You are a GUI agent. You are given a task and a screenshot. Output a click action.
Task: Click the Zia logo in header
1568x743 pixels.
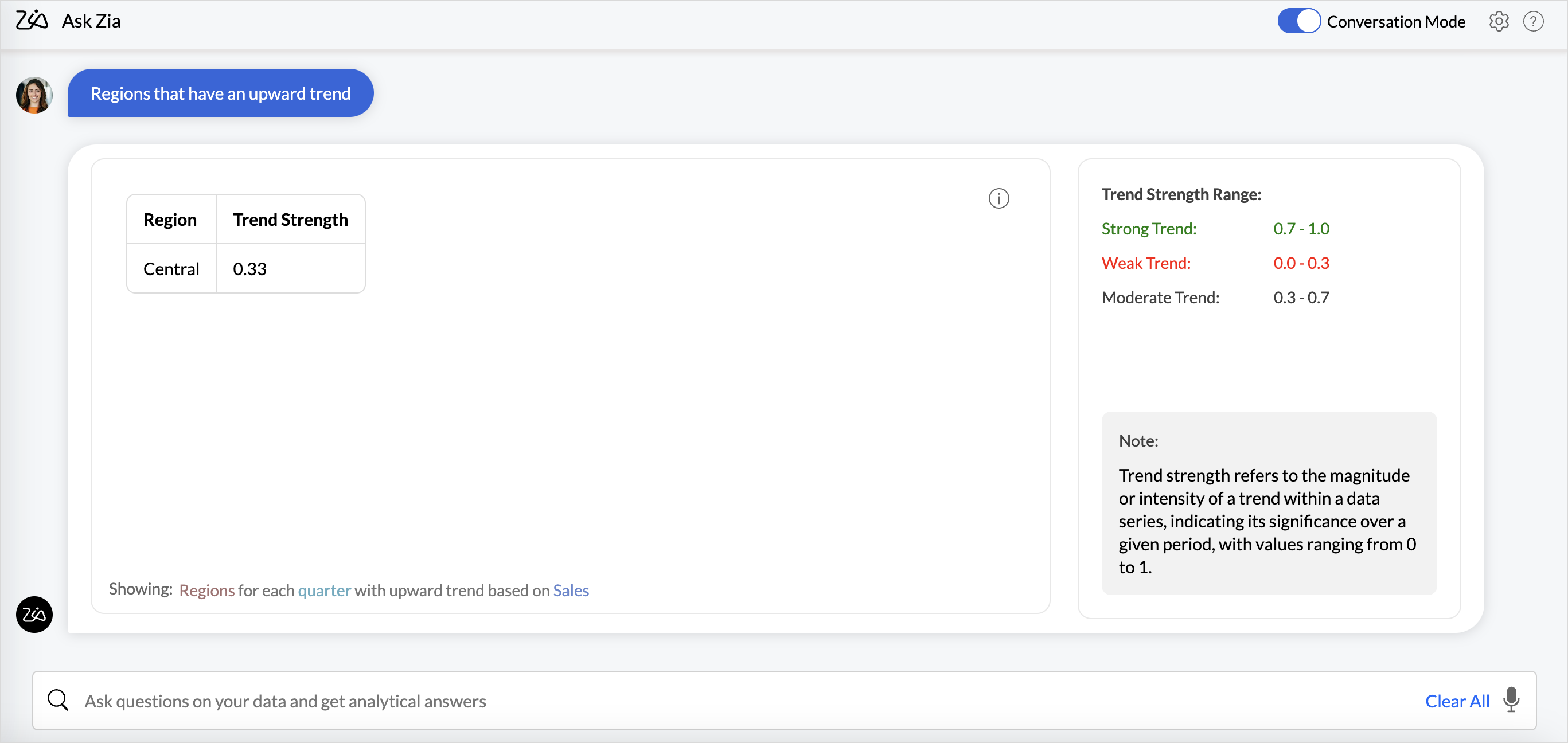point(32,21)
